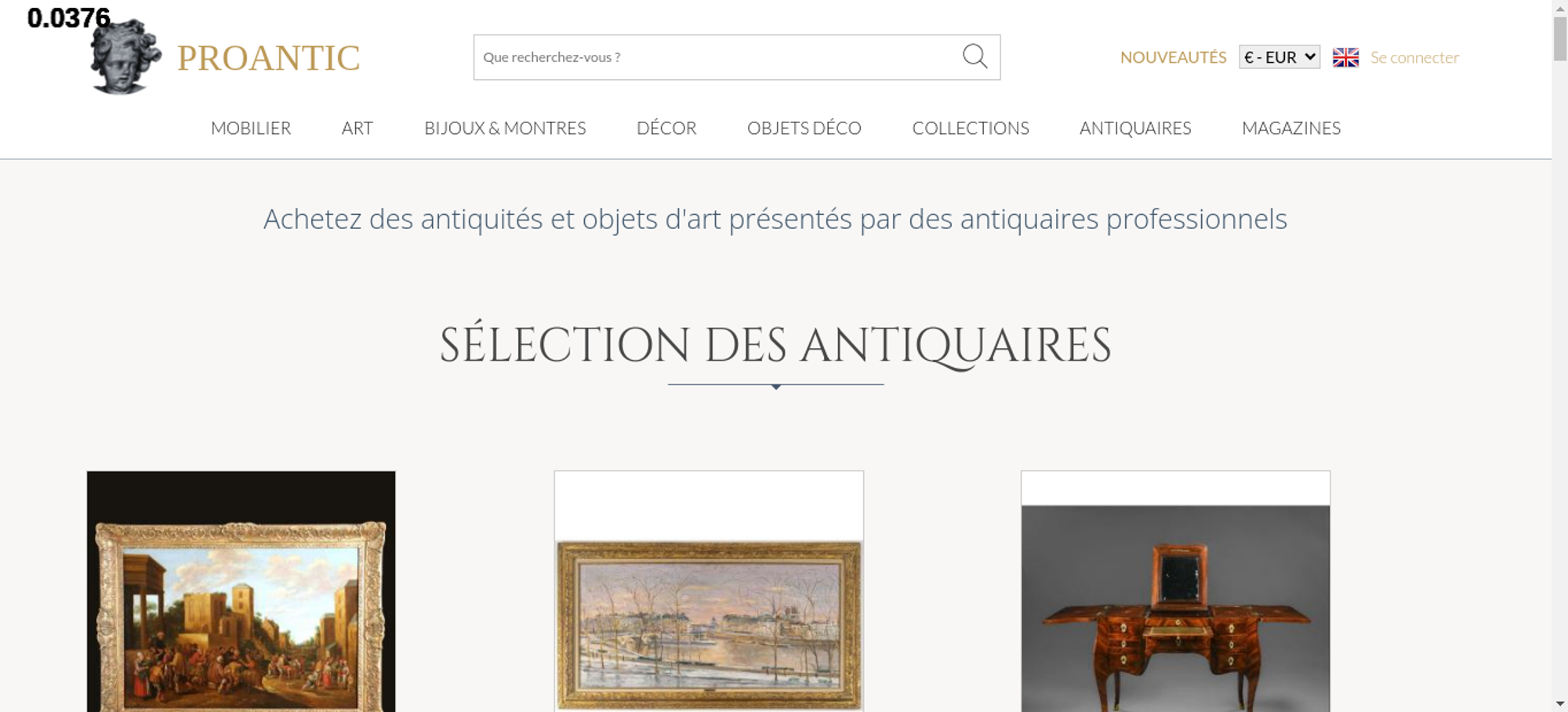Viewport: 1568px width, 712px height.
Task: Open the MAGAZINES section
Action: (x=1291, y=128)
